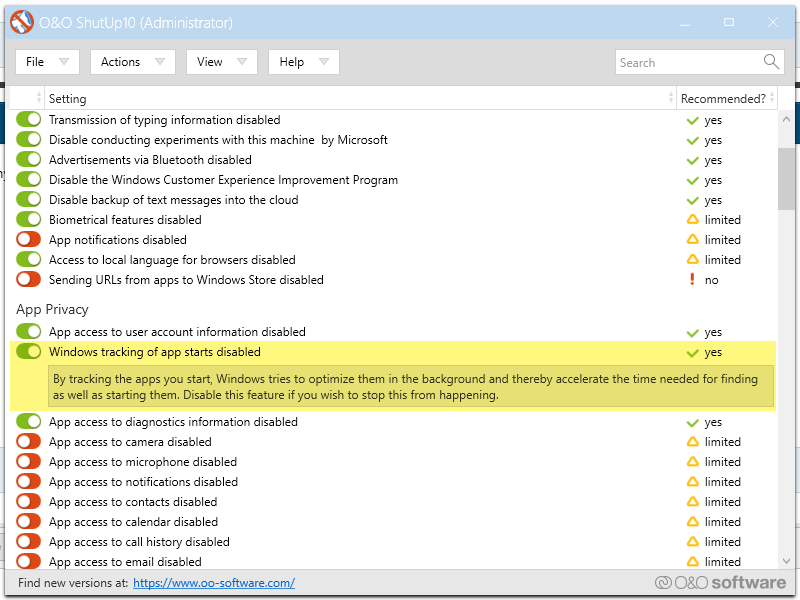
Task: Enable App access to camera disabled
Action: coord(29,441)
